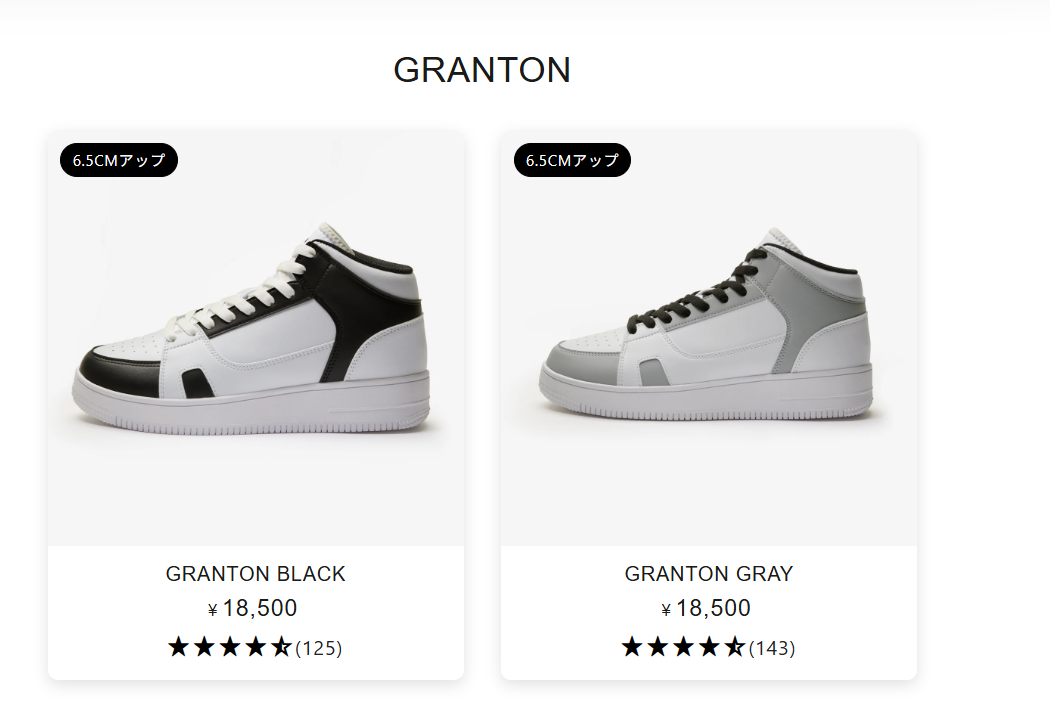Click the GRANTON collection heading
The image size is (1050, 706).
tap(481, 70)
